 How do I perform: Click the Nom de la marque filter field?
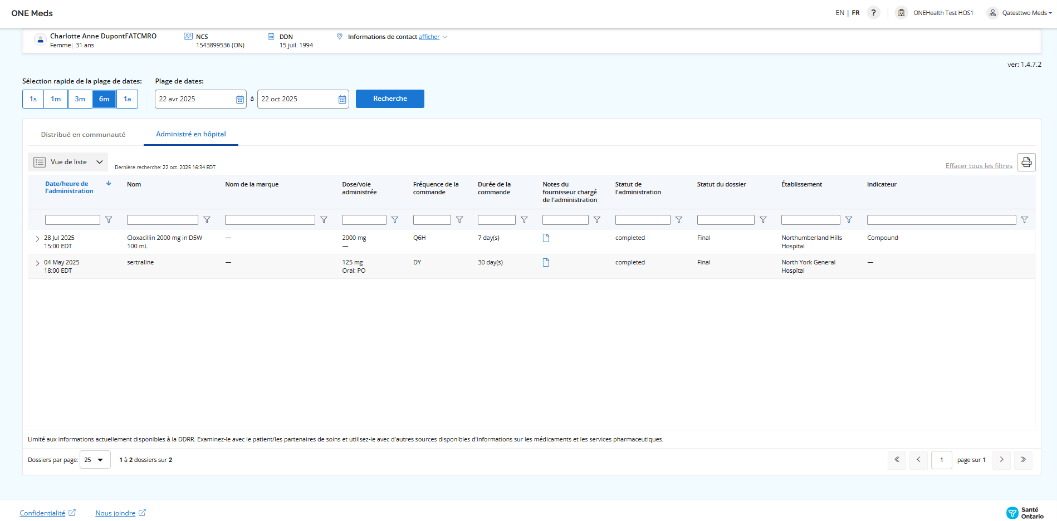tap(270, 220)
